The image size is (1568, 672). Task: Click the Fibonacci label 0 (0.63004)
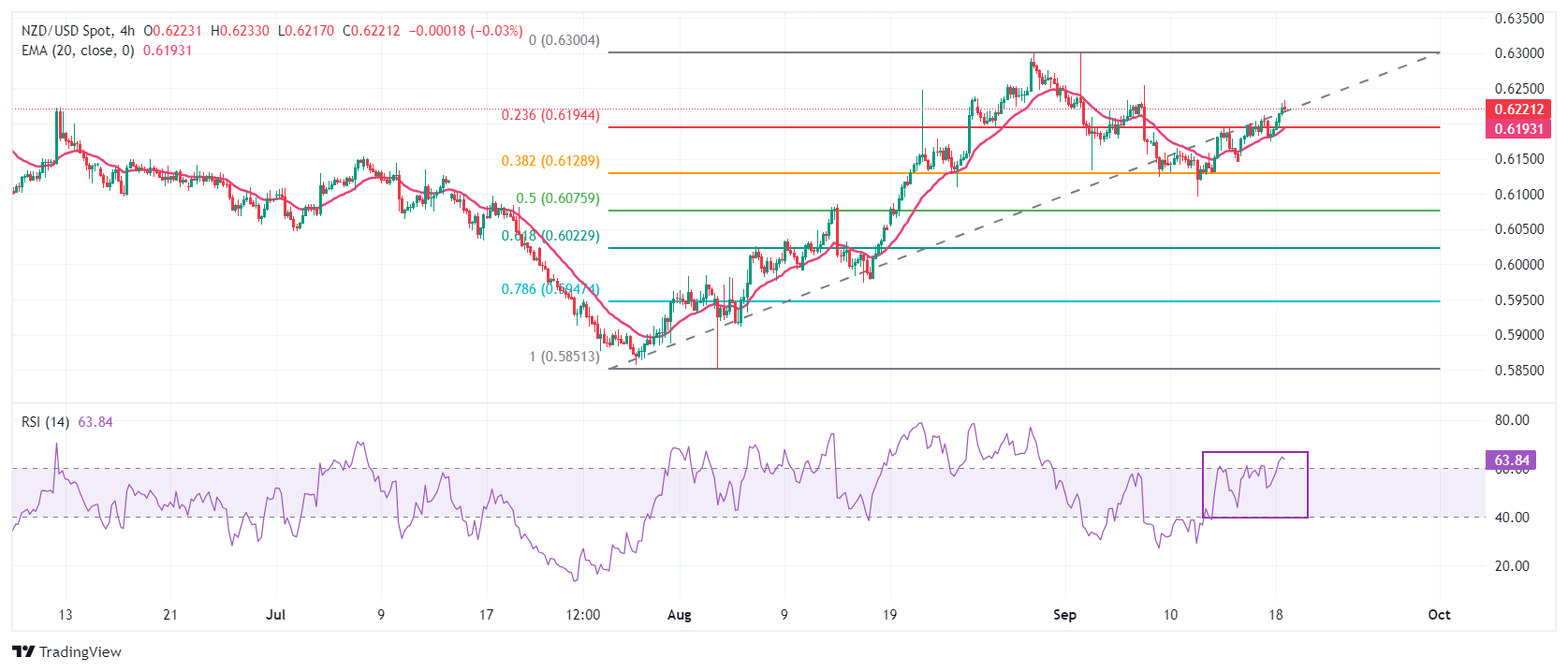(x=564, y=40)
